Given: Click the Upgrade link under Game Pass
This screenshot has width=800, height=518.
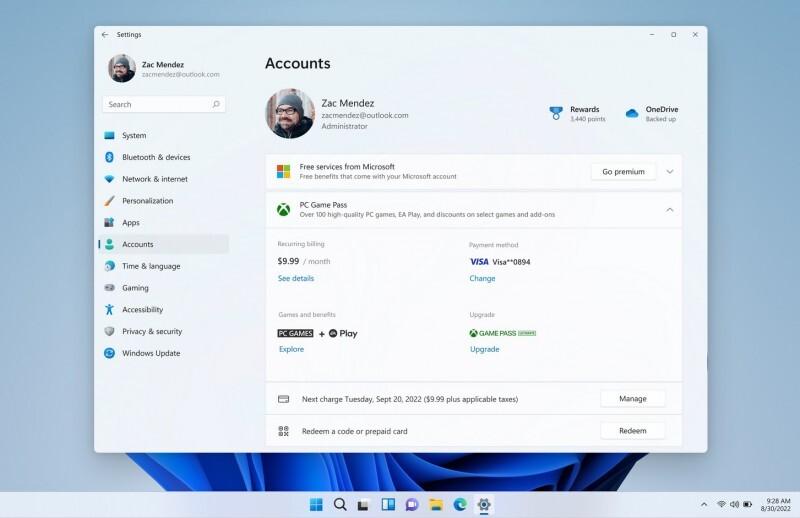Looking at the screenshot, I should pos(485,349).
